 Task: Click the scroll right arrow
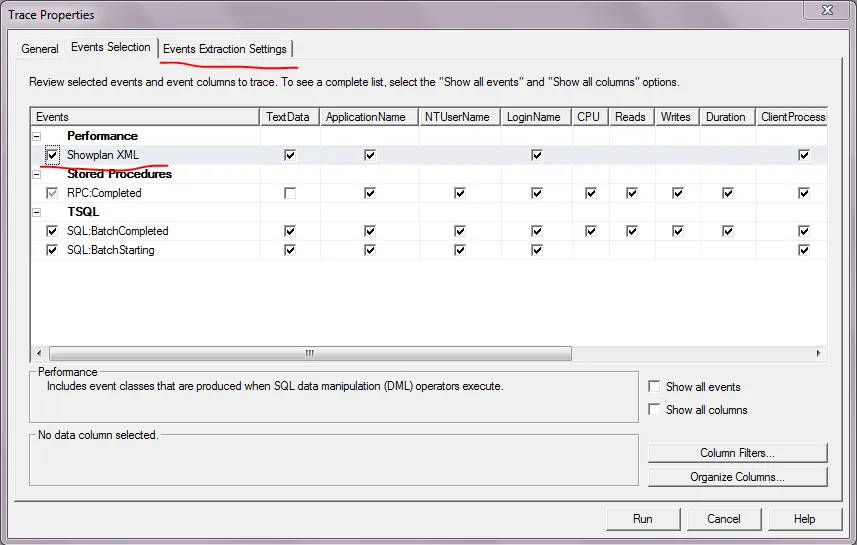818,354
